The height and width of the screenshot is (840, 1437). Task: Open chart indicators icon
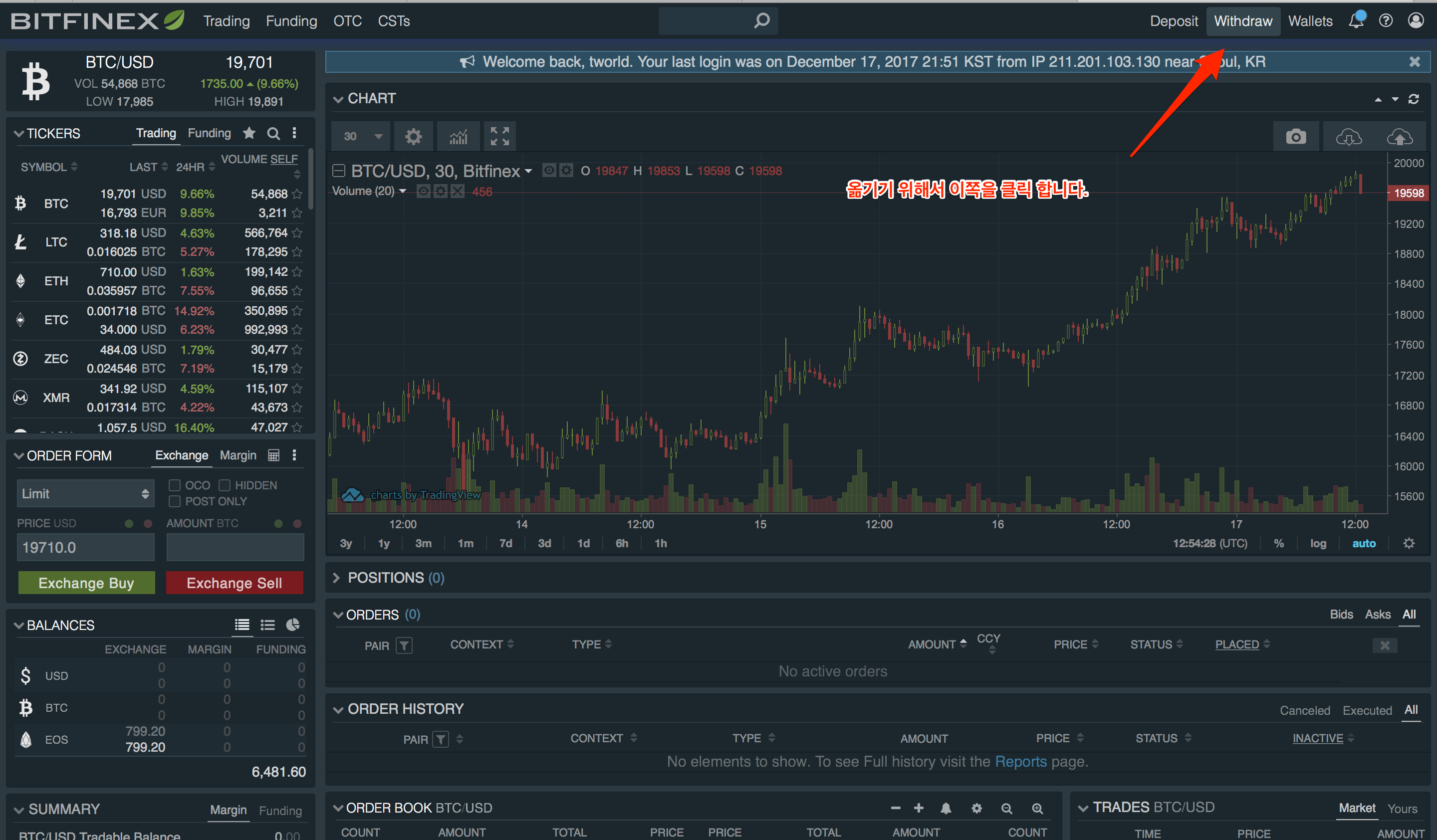459,137
